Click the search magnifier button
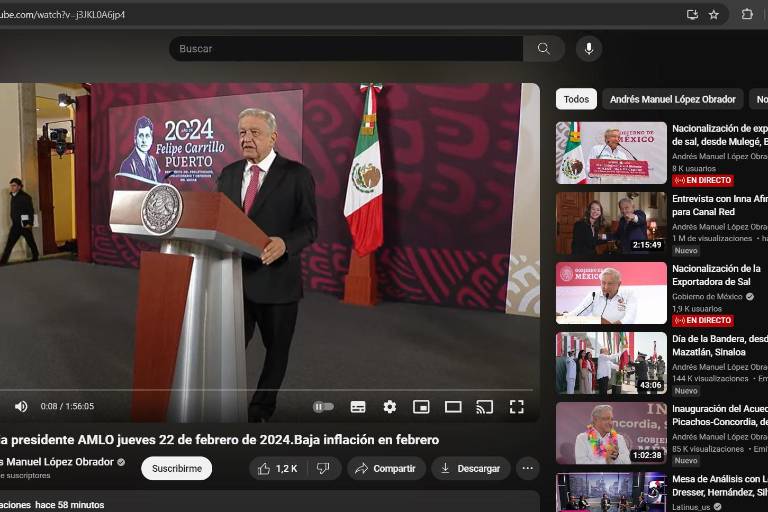The width and height of the screenshot is (768, 512). [544, 49]
